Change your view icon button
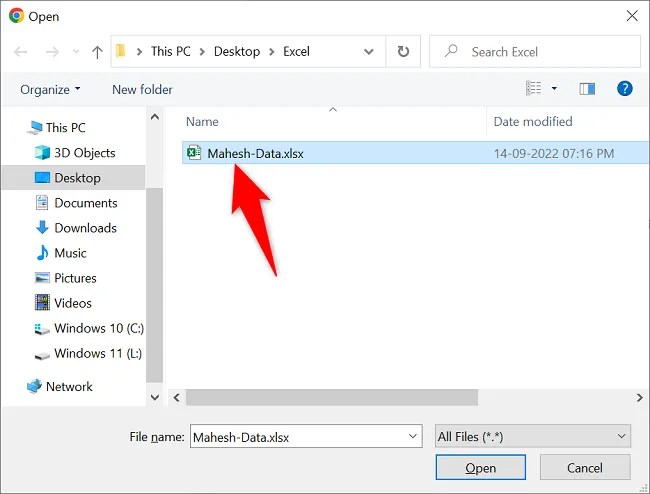This screenshot has width=650, height=494. point(534,88)
